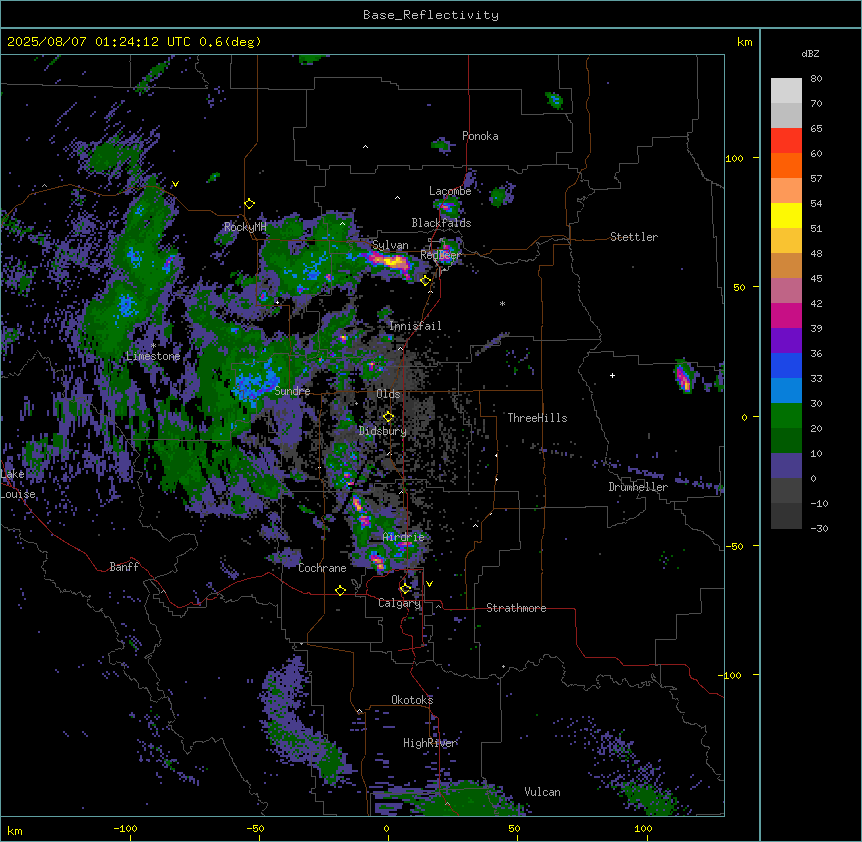This screenshot has width=862, height=842.
Task: Select the Vulcan label
Action: pyautogui.click(x=542, y=792)
